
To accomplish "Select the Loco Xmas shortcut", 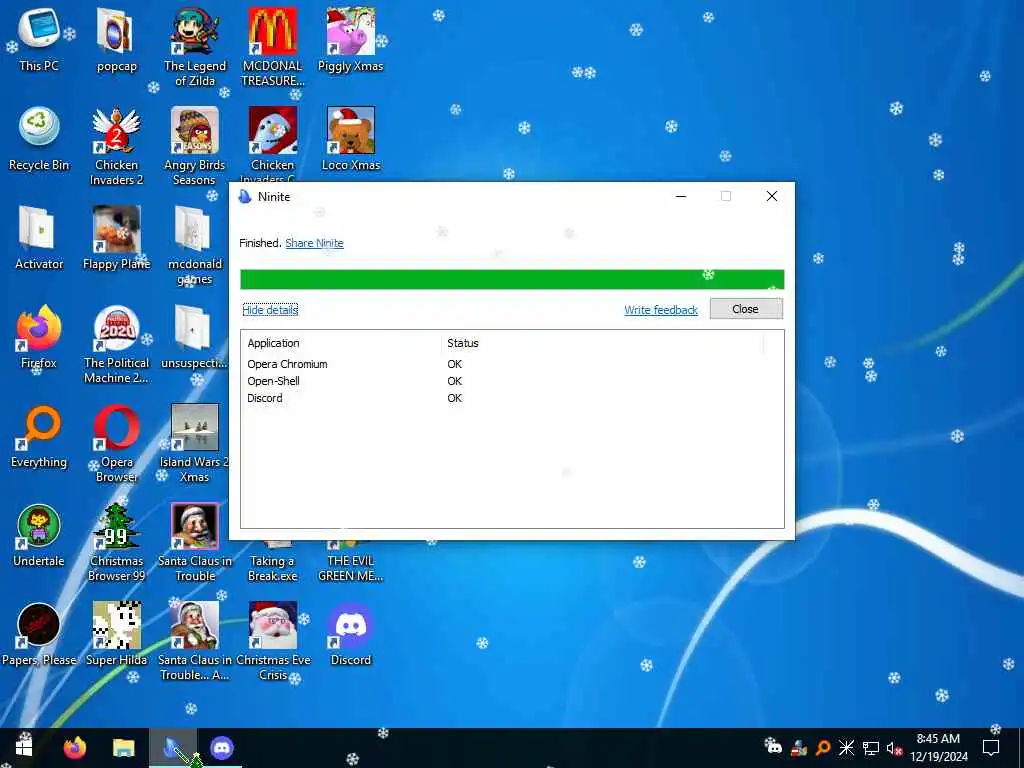I will 351,140.
